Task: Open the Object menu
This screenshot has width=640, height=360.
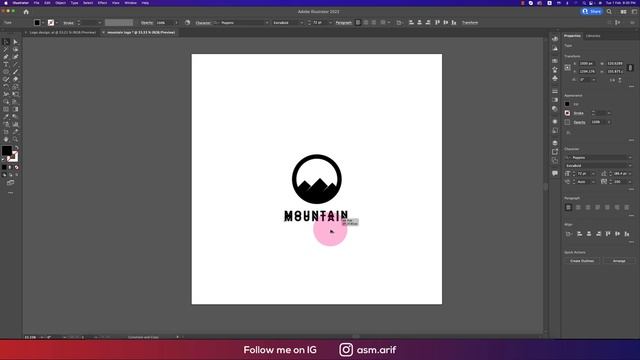Action: coord(60,3)
